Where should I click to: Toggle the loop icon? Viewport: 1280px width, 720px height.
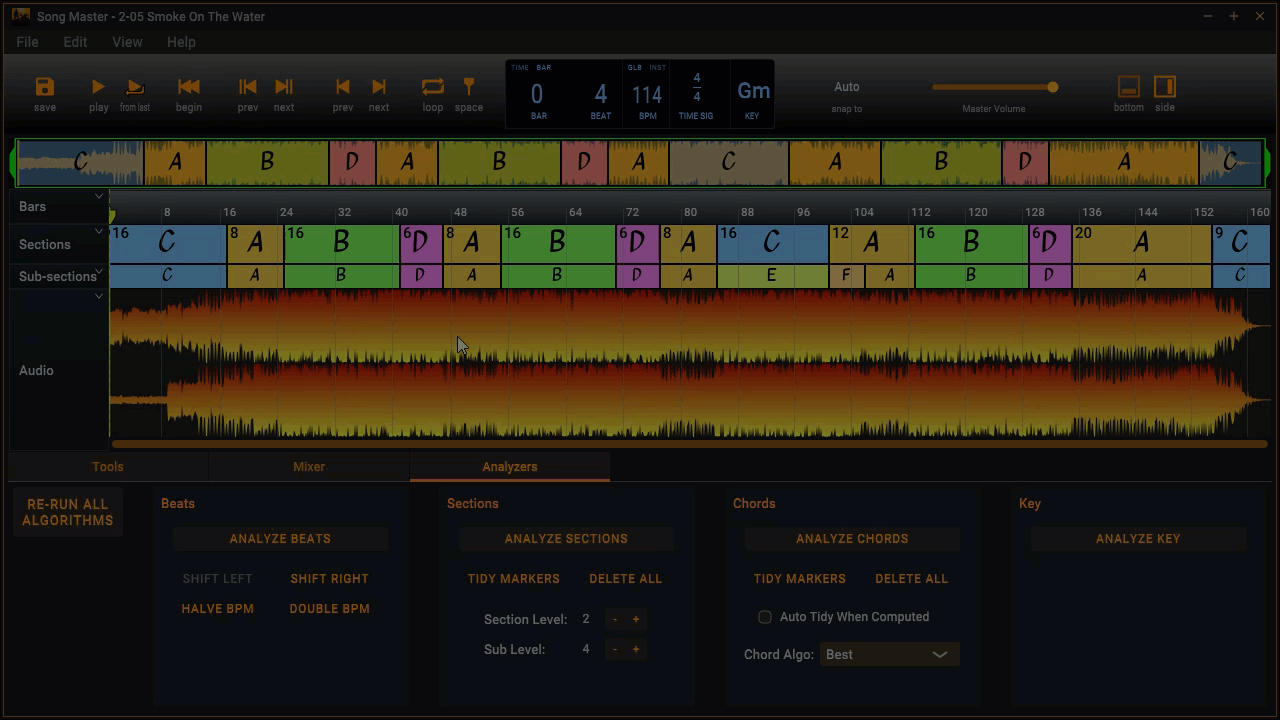point(432,88)
